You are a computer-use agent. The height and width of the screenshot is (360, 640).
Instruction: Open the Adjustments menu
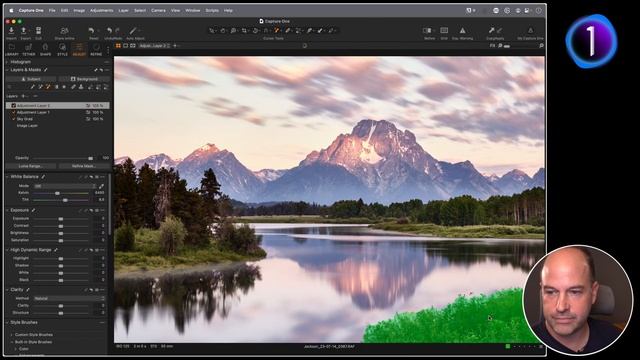point(101,10)
